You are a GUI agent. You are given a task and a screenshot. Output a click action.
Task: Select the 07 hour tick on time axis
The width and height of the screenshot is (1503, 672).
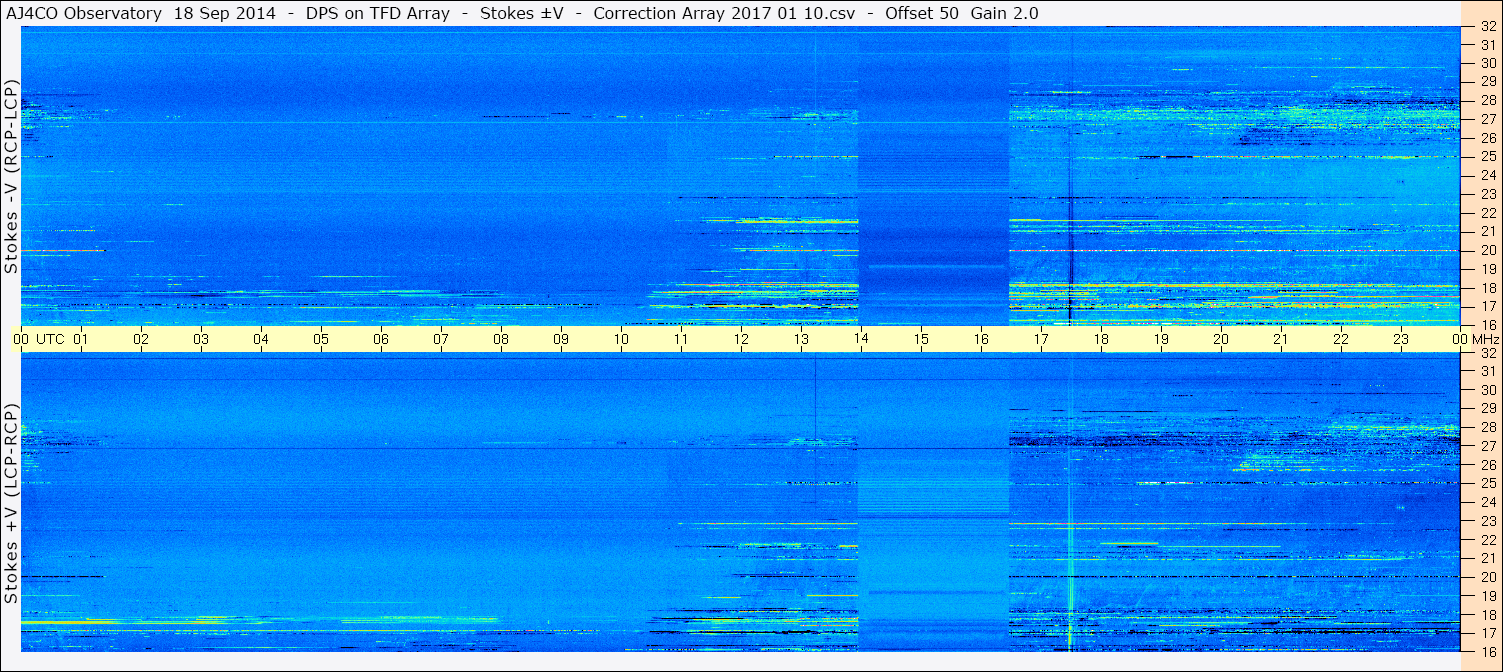click(441, 339)
